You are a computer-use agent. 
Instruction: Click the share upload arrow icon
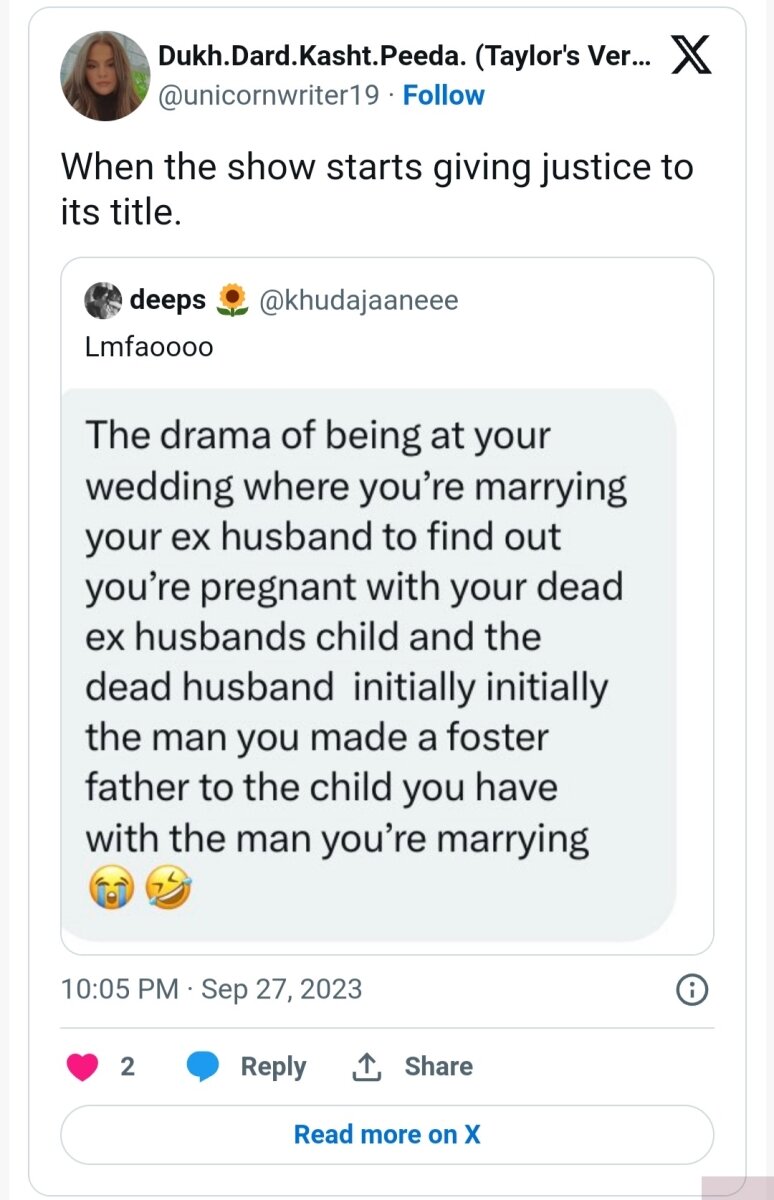coord(367,1067)
